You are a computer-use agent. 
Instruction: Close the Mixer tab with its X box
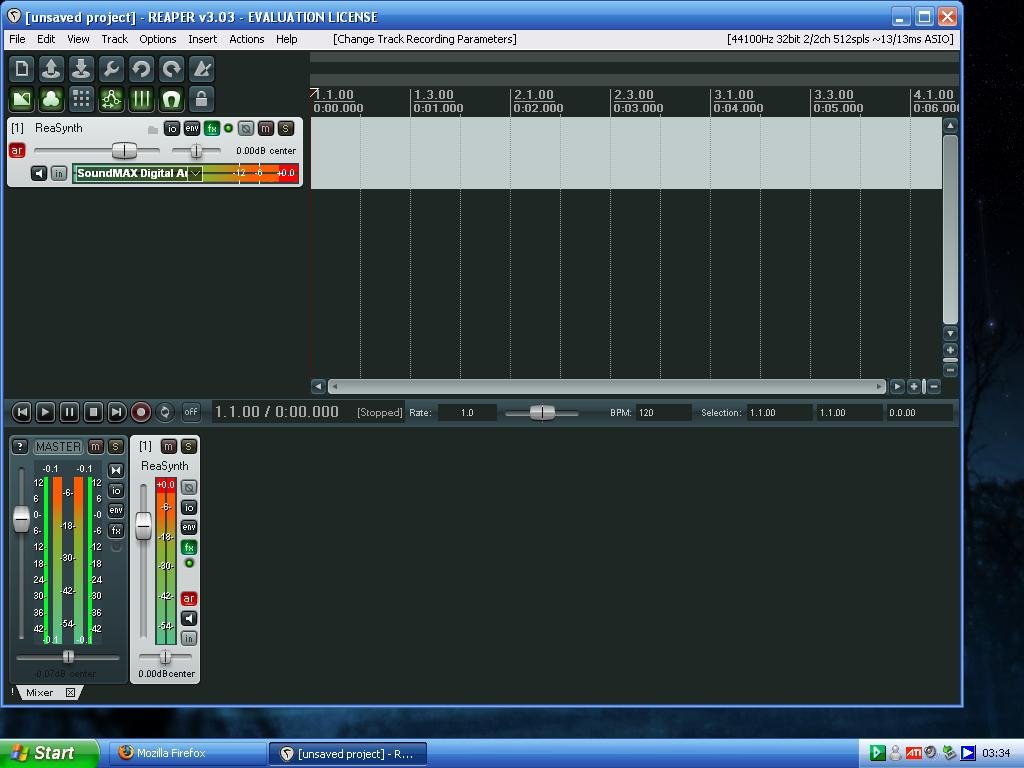(x=71, y=692)
